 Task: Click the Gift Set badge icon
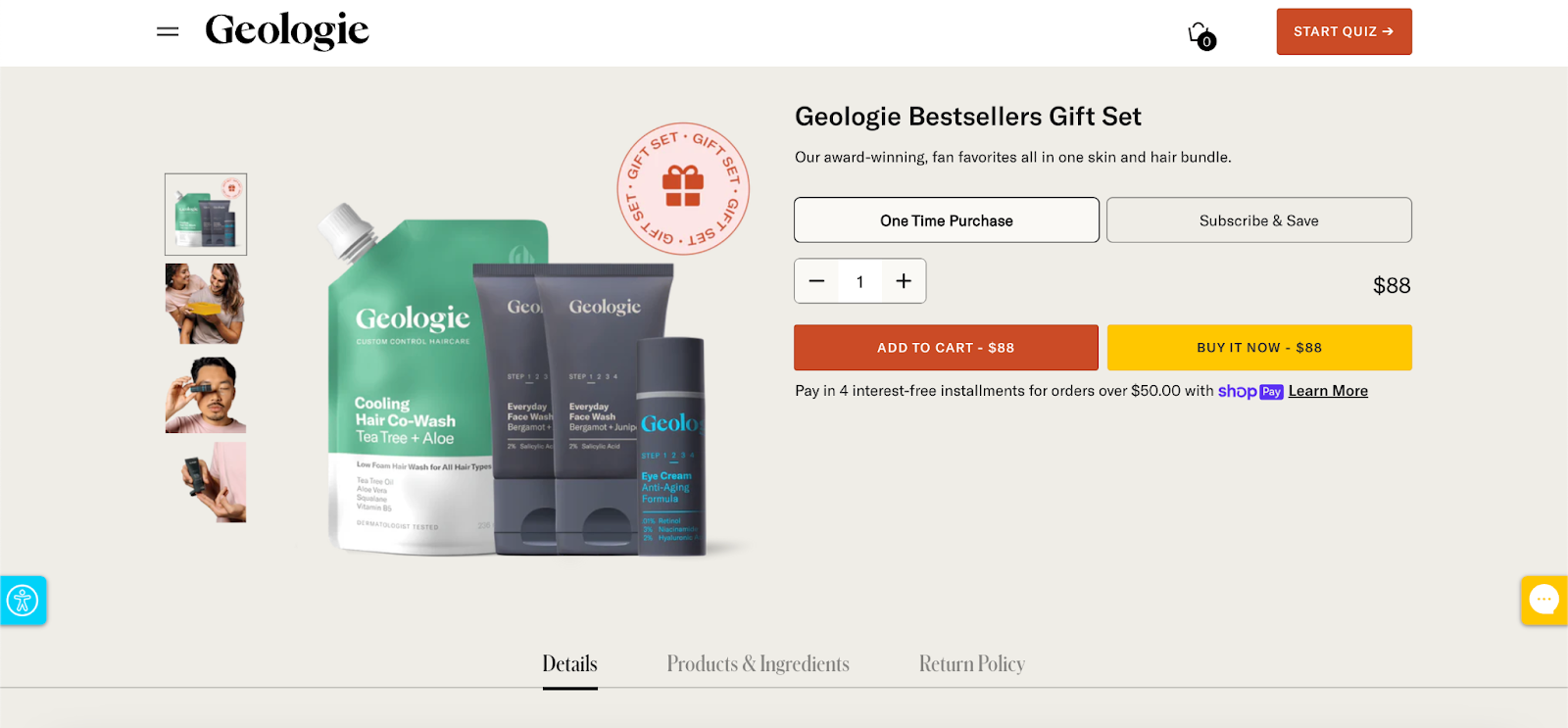click(x=683, y=188)
